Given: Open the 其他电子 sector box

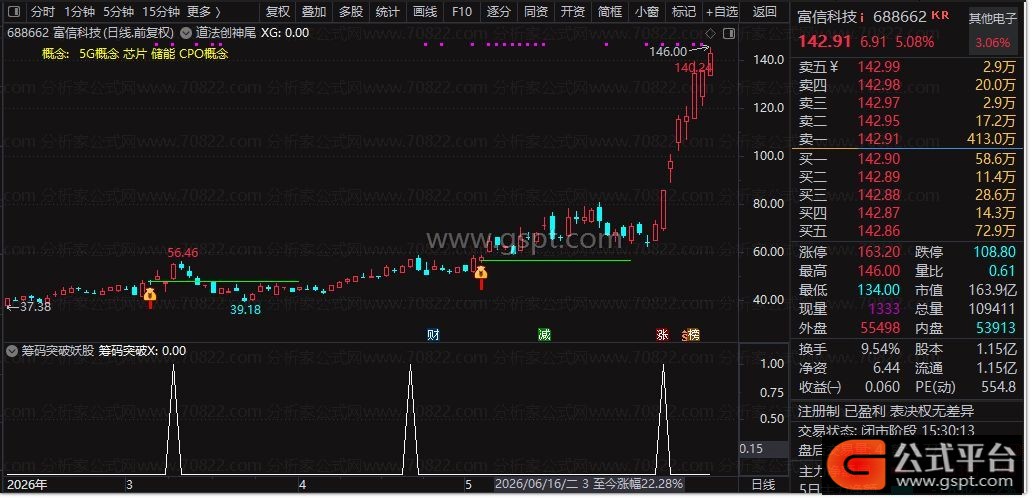Looking at the screenshot, I should click(x=993, y=31).
